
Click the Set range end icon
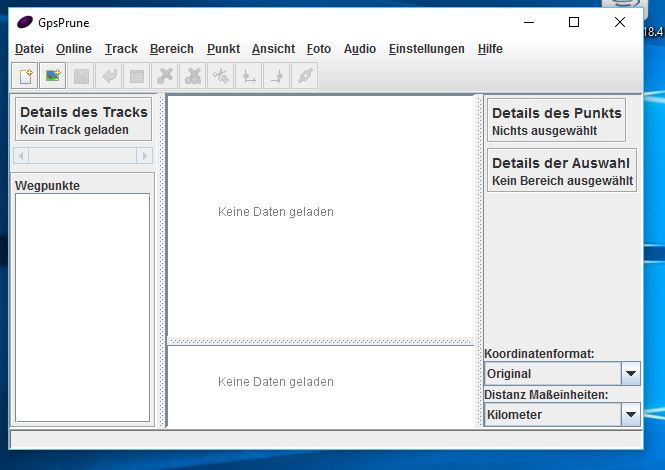click(277, 76)
